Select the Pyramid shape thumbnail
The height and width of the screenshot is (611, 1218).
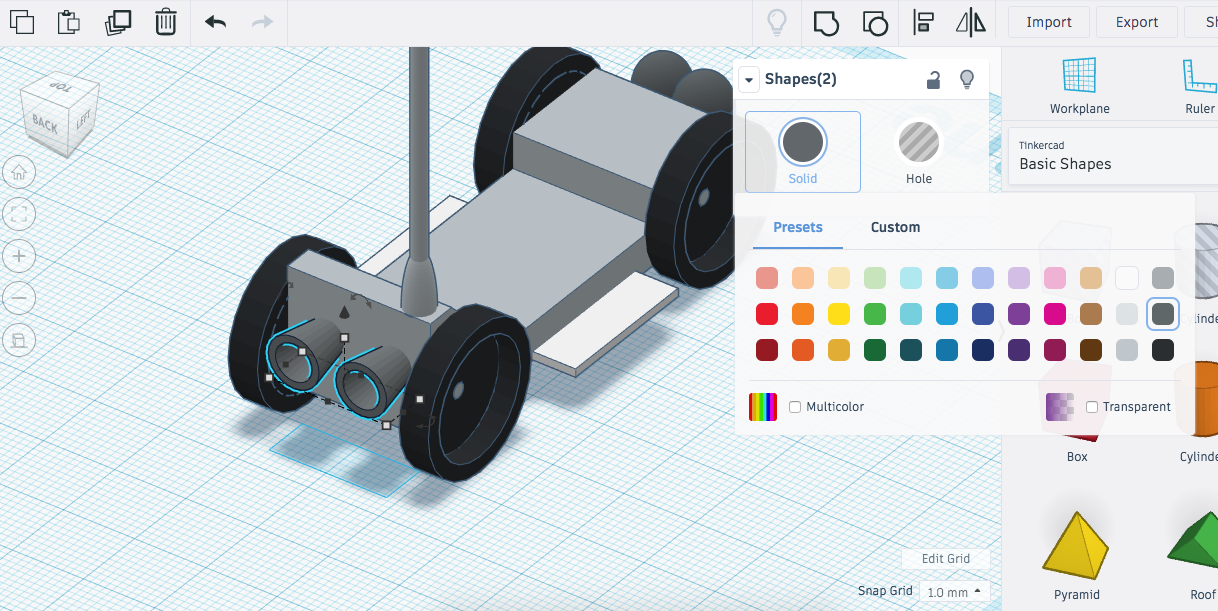pos(1076,544)
